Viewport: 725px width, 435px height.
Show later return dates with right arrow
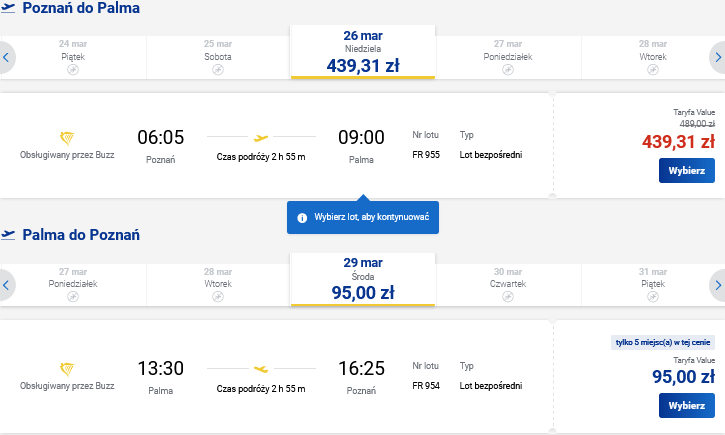tap(718, 285)
